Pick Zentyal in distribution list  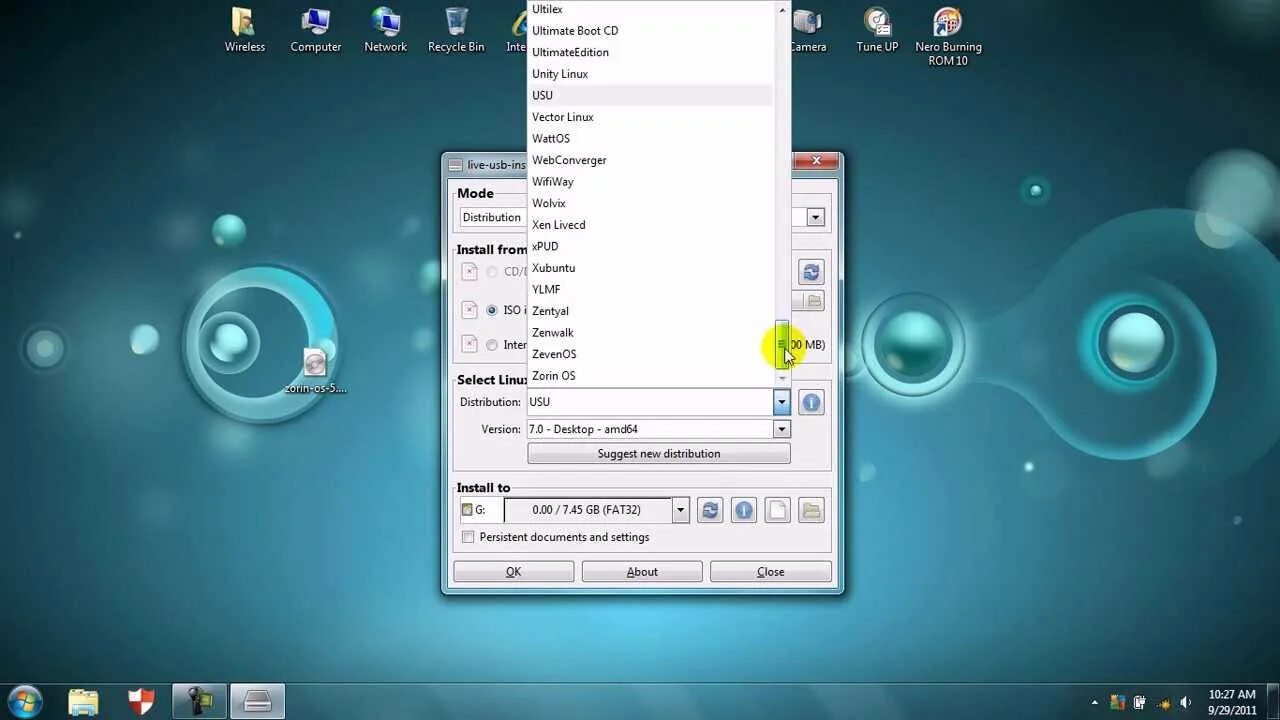pos(651,311)
